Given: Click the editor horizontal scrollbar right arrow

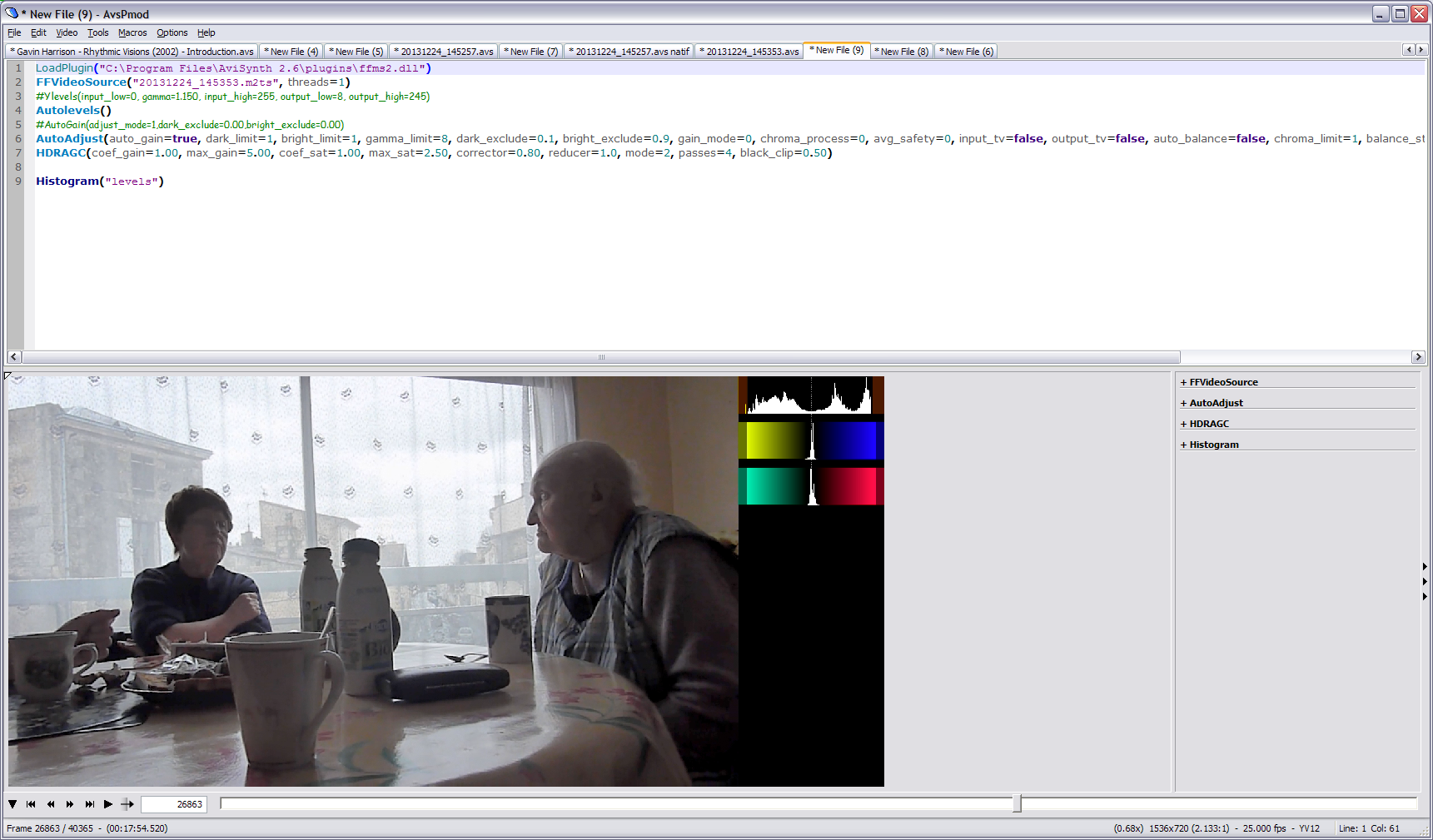Looking at the screenshot, I should (1418, 357).
